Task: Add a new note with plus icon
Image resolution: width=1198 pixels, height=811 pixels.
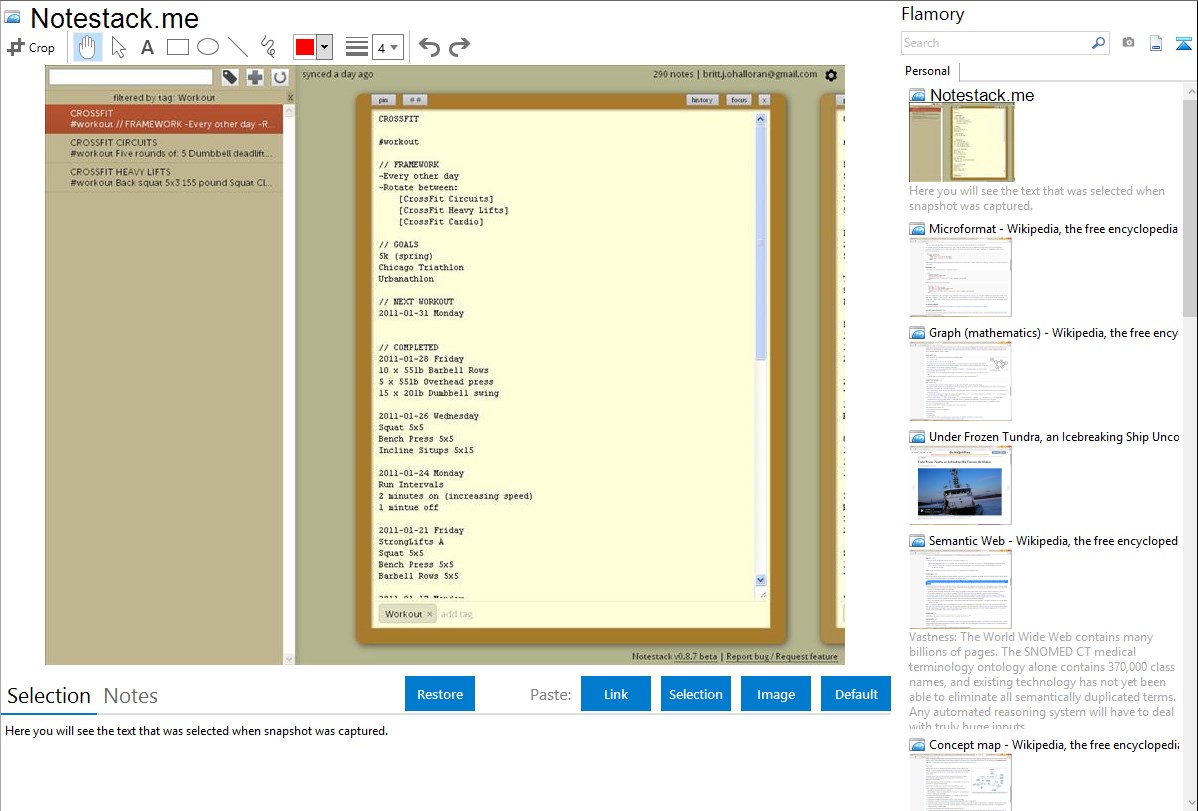Action: point(255,76)
